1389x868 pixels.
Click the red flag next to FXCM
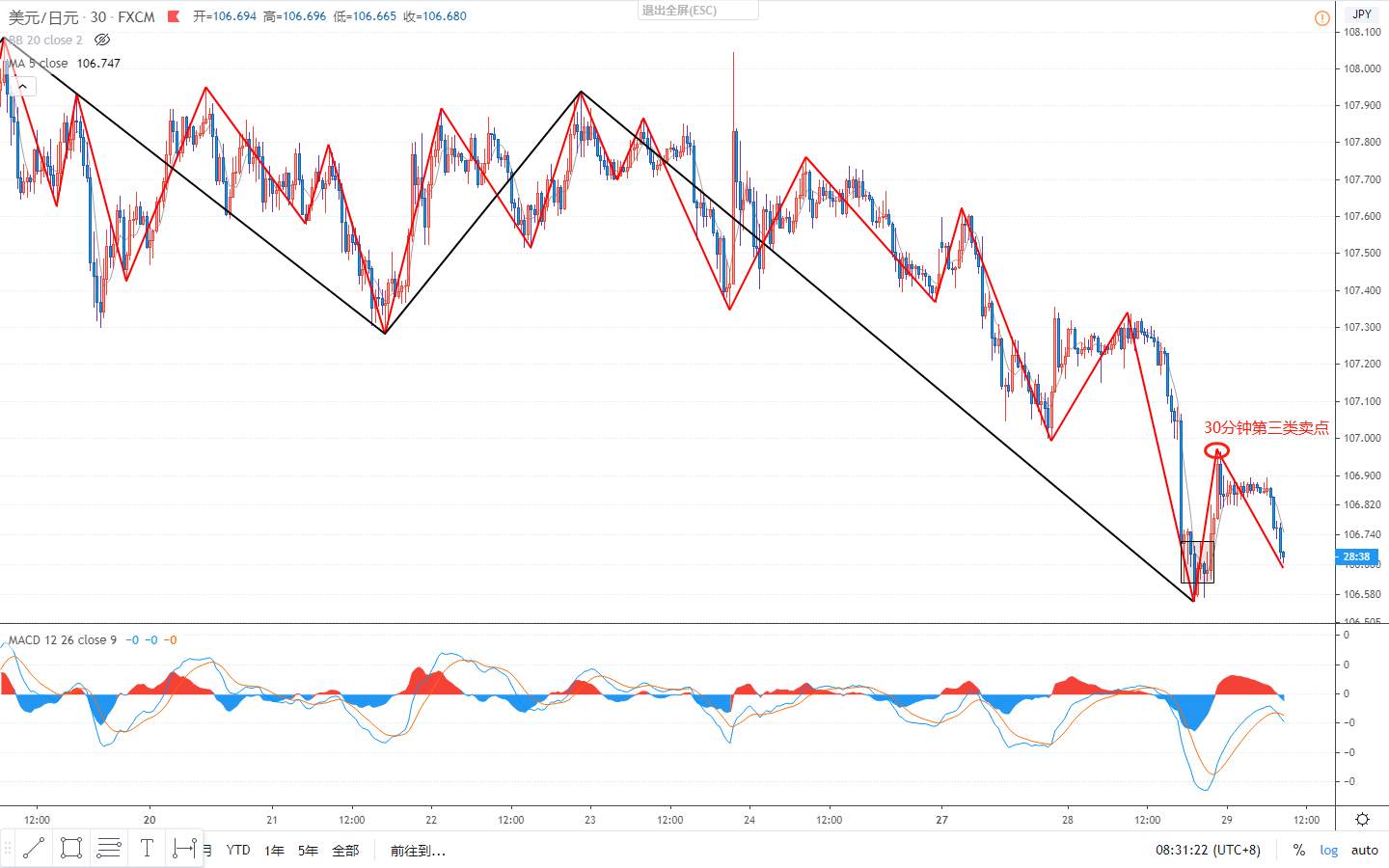(173, 16)
